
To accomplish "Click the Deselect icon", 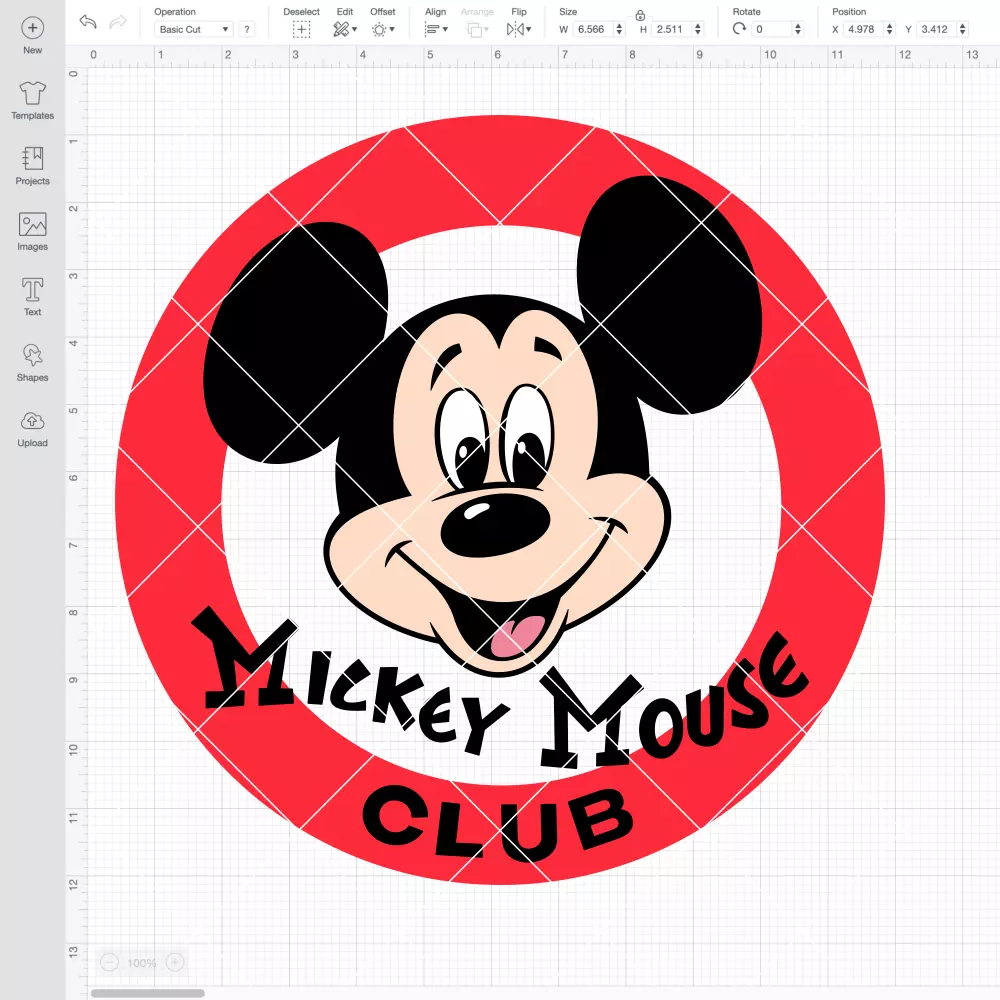I will coord(301,29).
